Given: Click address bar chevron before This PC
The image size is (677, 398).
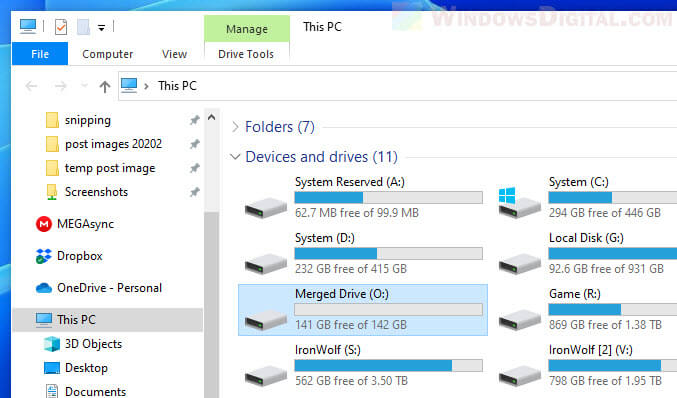Looking at the screenshot, I should [x=146, y=86].
